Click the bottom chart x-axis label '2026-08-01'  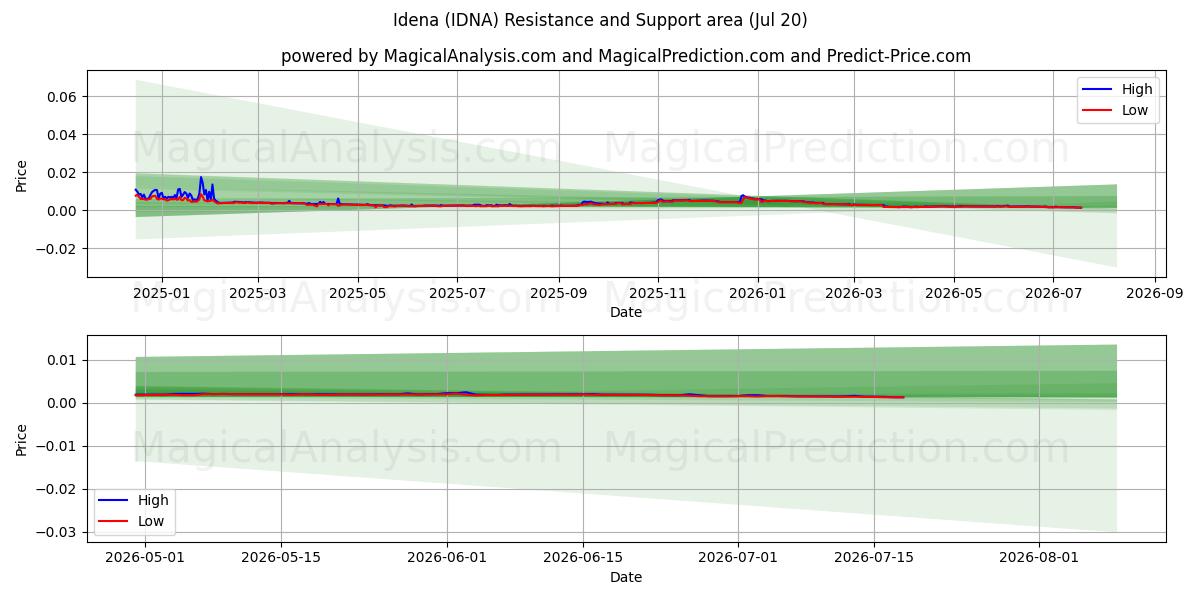tap(1040, 558)
